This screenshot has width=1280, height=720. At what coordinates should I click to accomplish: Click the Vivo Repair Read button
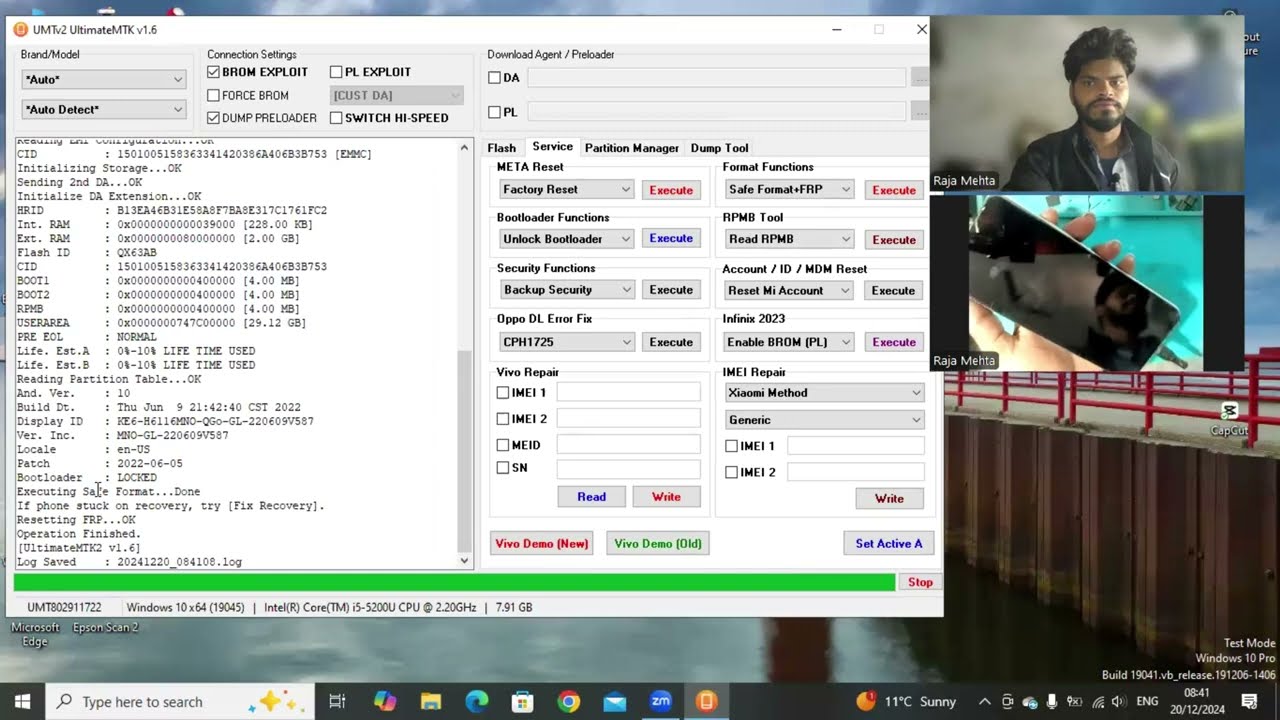[591, 497]
